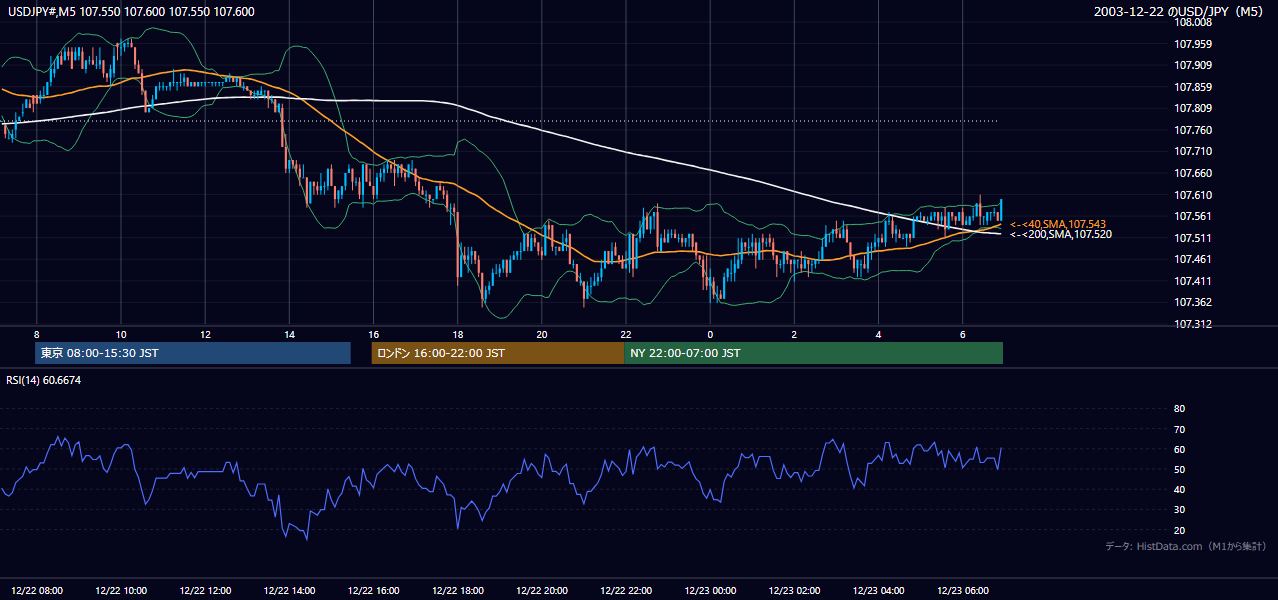1278x600 pixels.
Task: Click RSI scale level 70
Action: point(1179,429)
